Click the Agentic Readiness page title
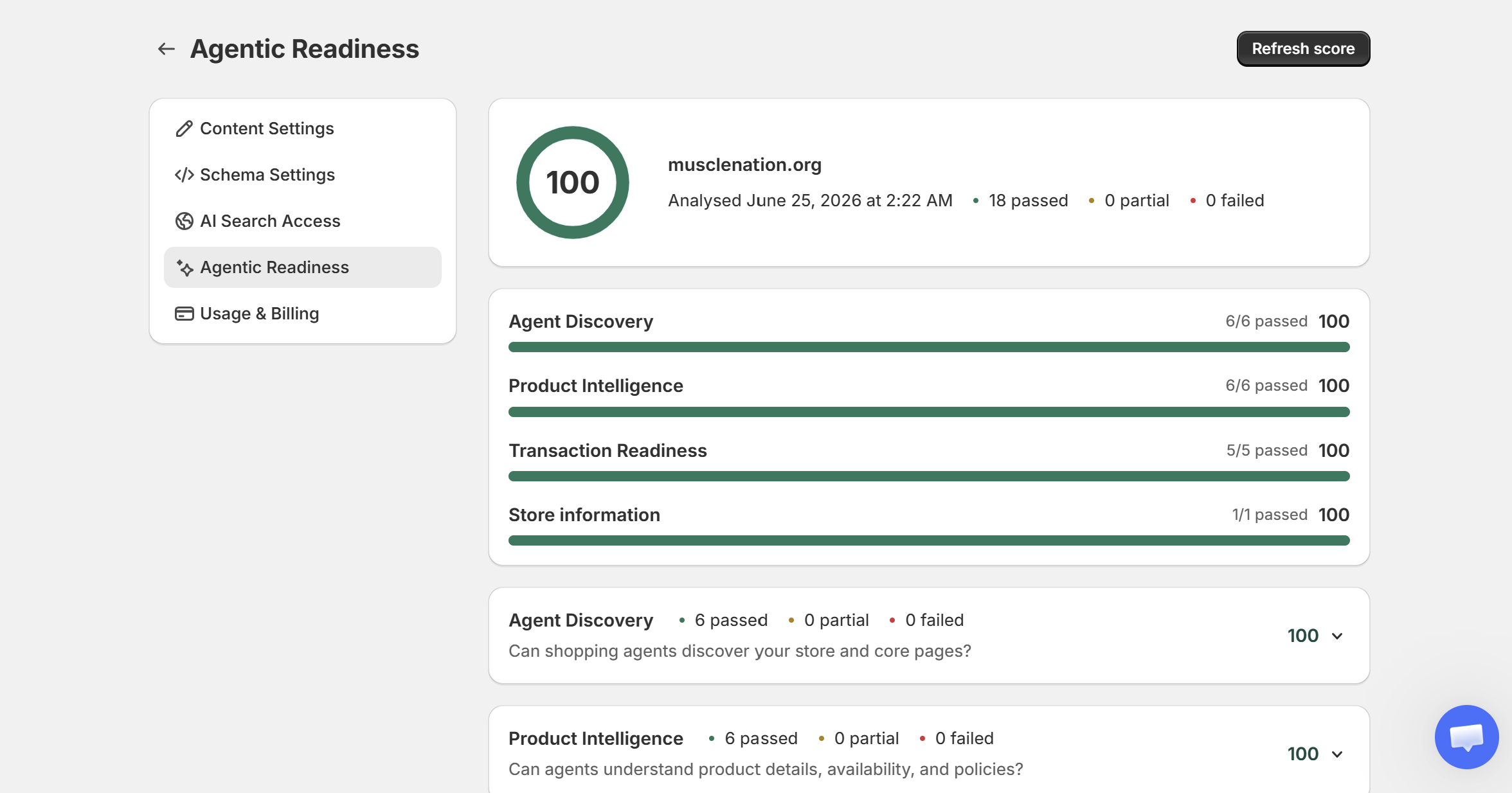Viewport: 1512px width, 793px height. pos(304,49)
